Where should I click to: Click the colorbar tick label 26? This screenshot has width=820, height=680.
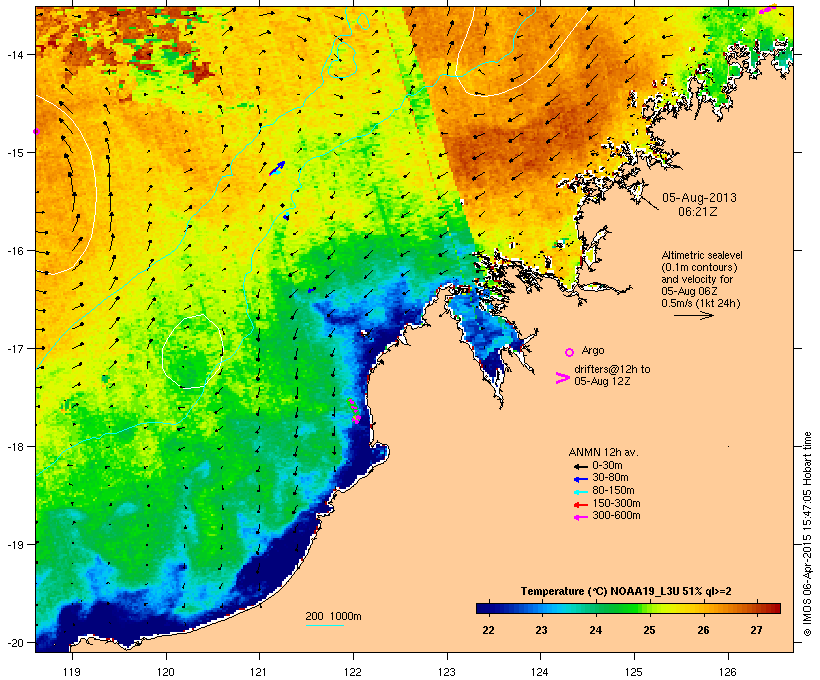pyautogui.click(x=703, y=630)
